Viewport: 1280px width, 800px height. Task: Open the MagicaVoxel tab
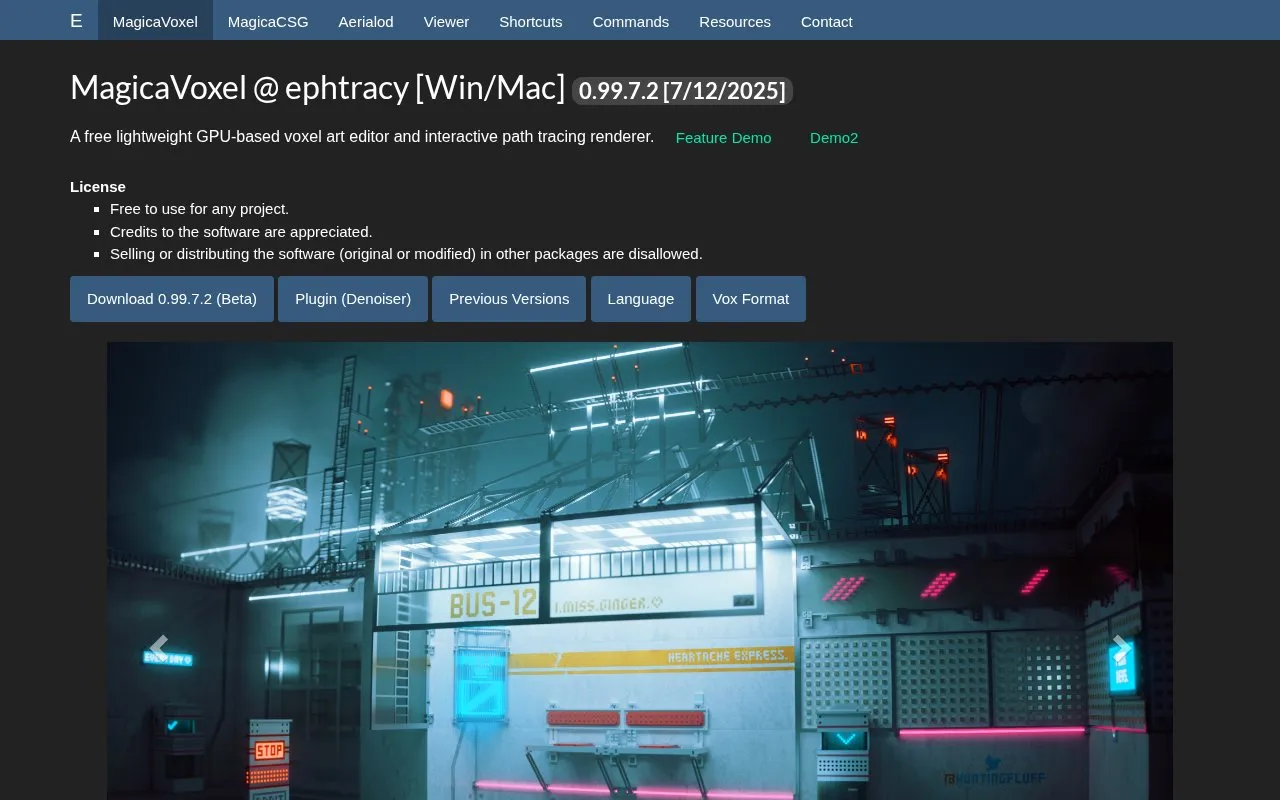click(155, 21)
